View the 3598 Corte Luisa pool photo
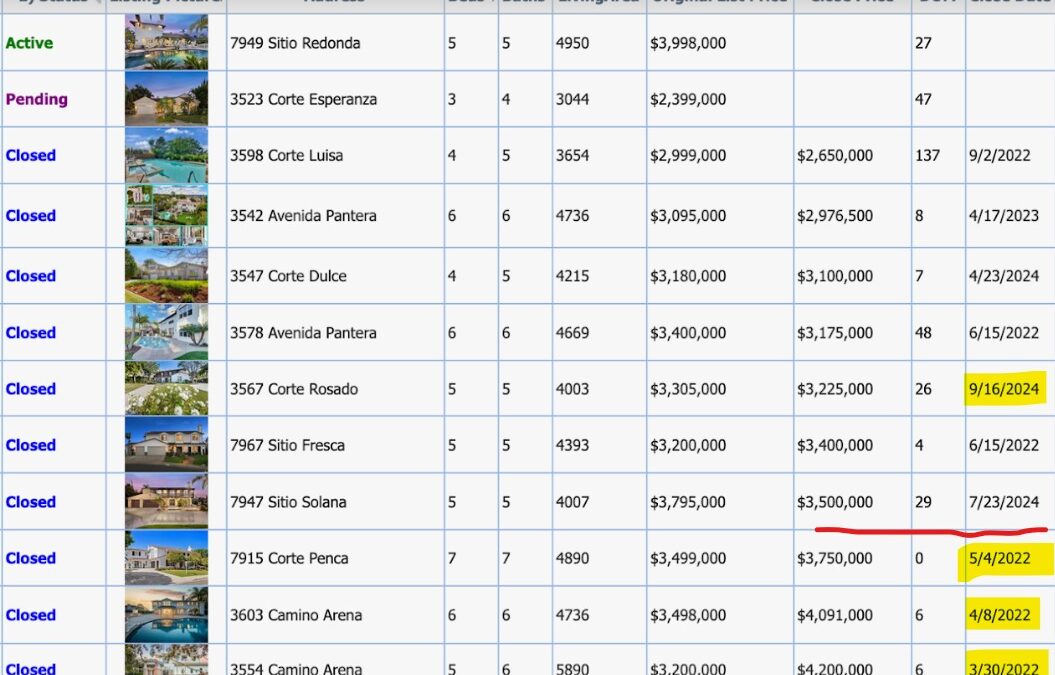1055x675 pixels. coord(166,155)
